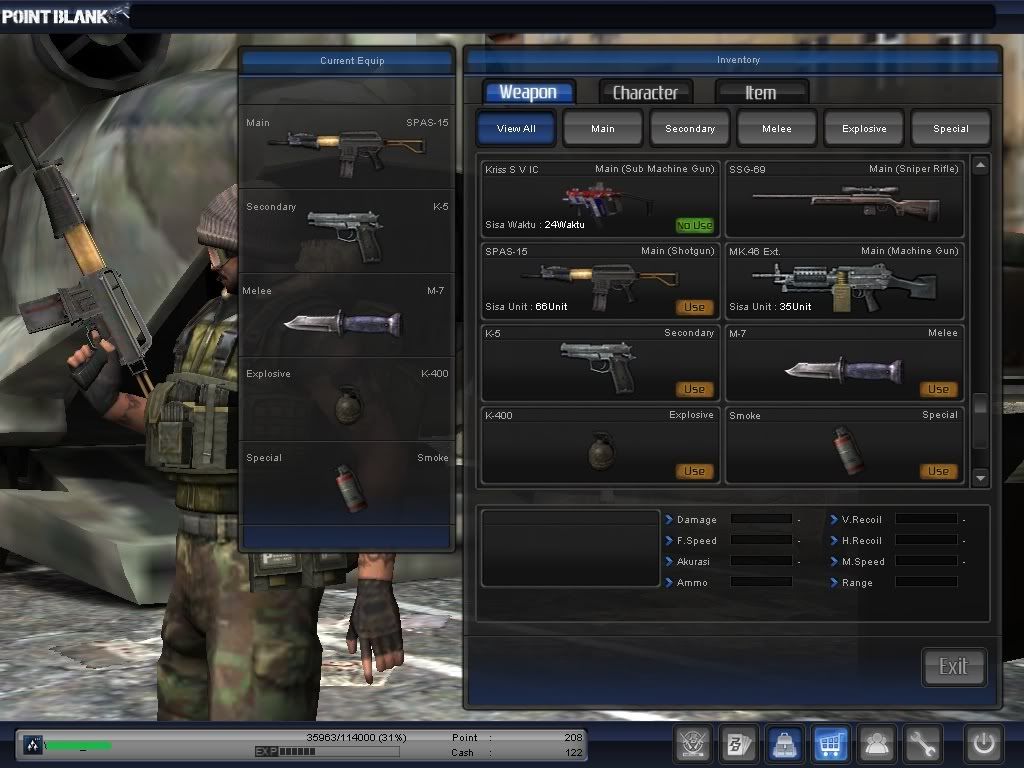
Task: Click the M.Speed stat label
Action: [x=863, y=562]
